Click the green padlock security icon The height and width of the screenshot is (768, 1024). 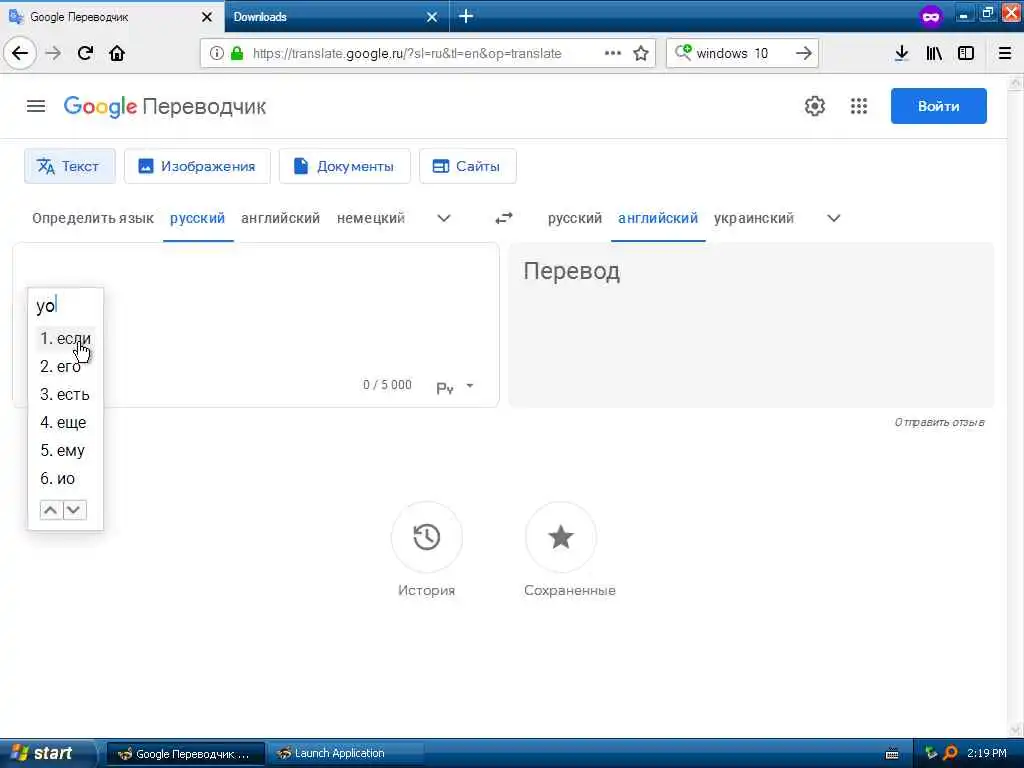(x=237, y=53)
